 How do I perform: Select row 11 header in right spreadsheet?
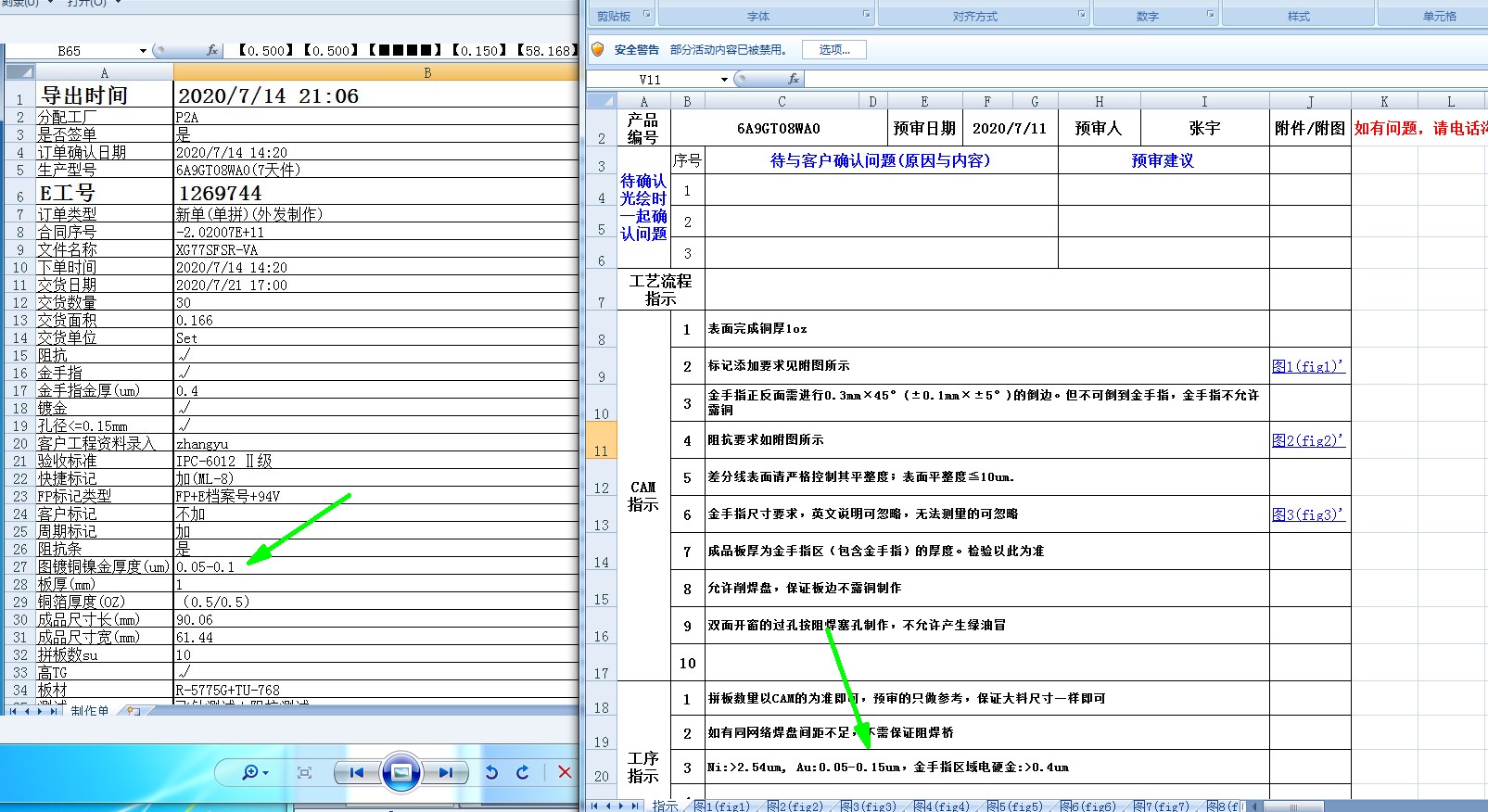(x=602, y=440)
